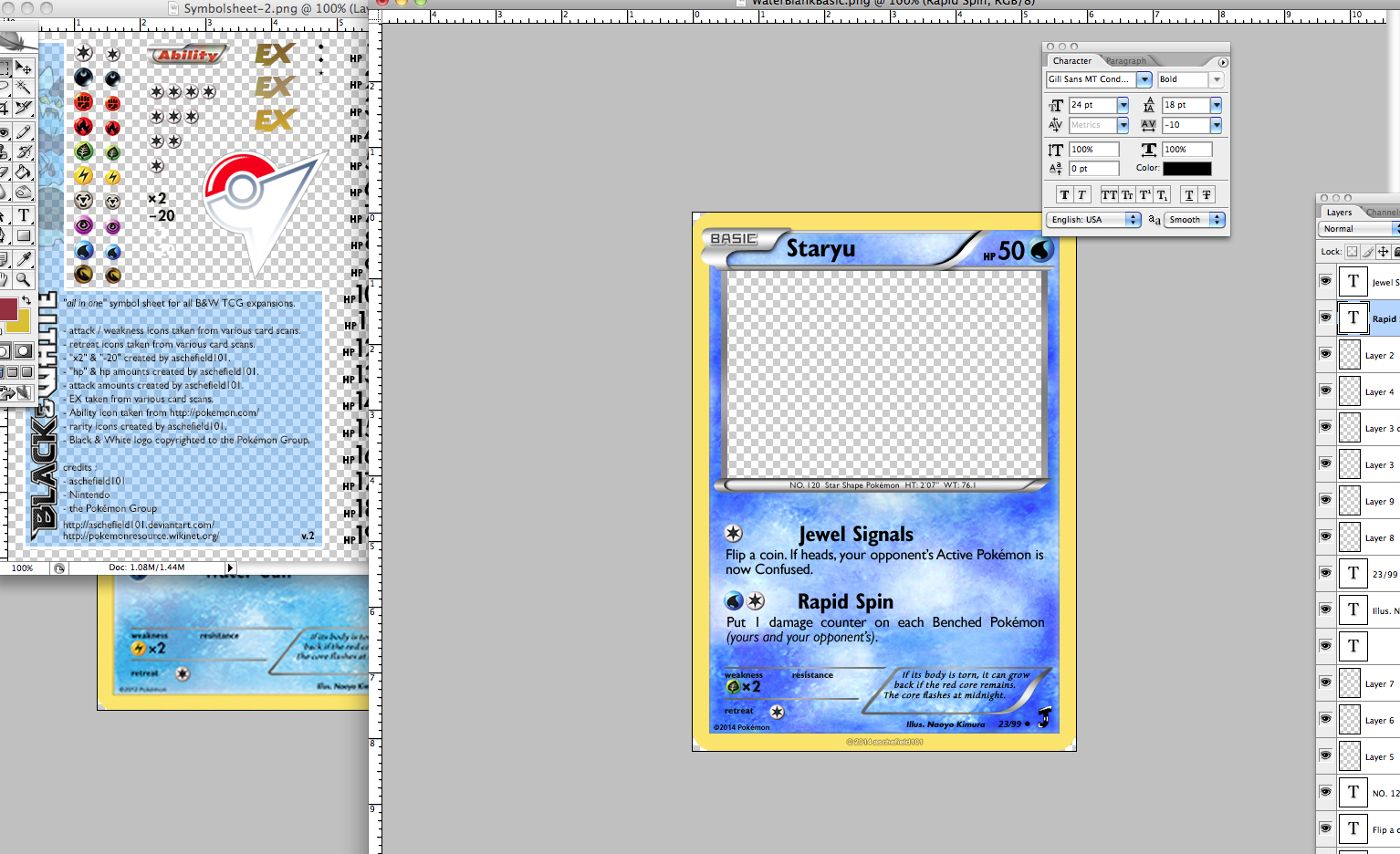Click the foreground color swatch
The width and height of the screenshot is (1400, 854).
[8, 309]
